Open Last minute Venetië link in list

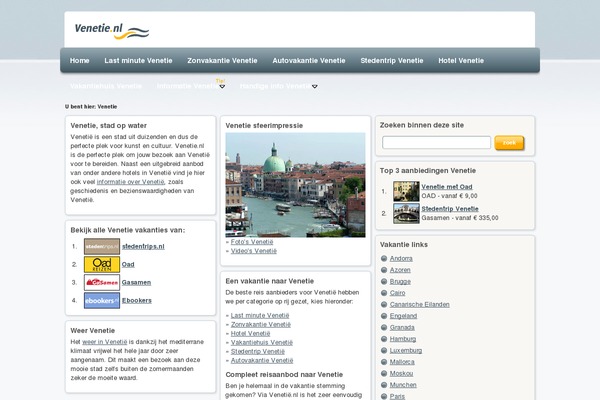260,315
